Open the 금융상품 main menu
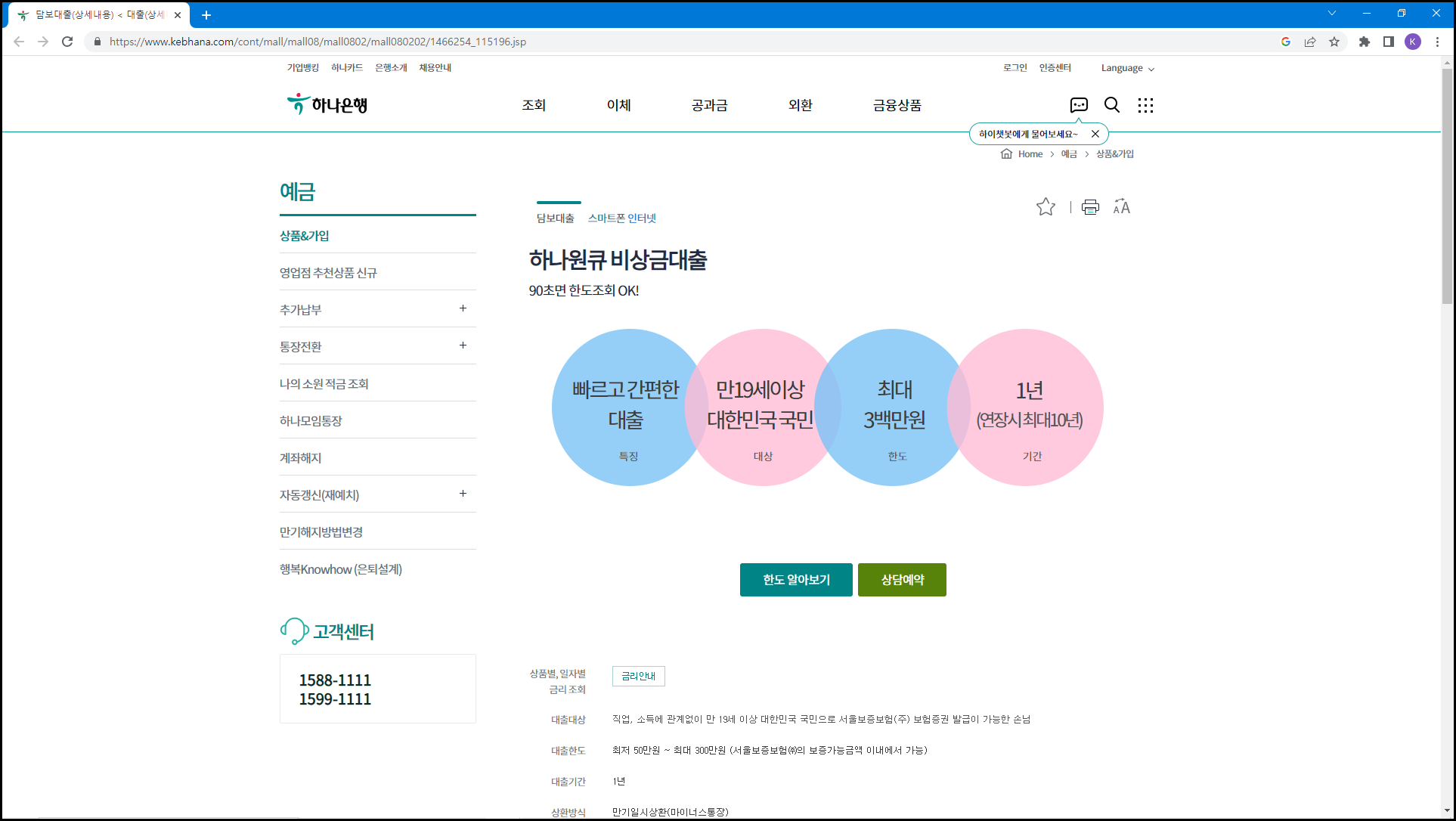This screenshot has height=821, width=1456. click(897, 105)
